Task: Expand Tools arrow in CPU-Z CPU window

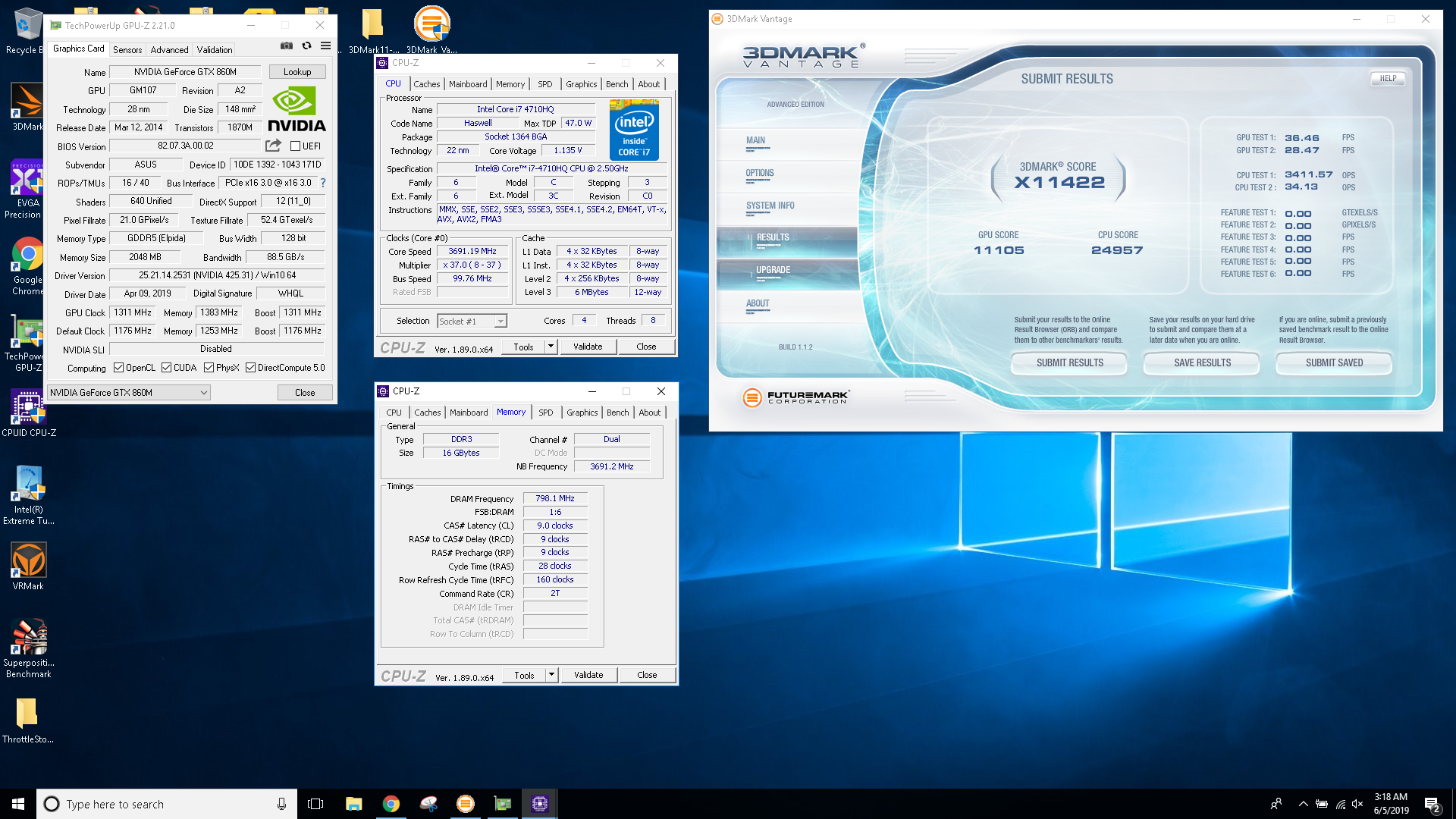Action: point(551,347)
